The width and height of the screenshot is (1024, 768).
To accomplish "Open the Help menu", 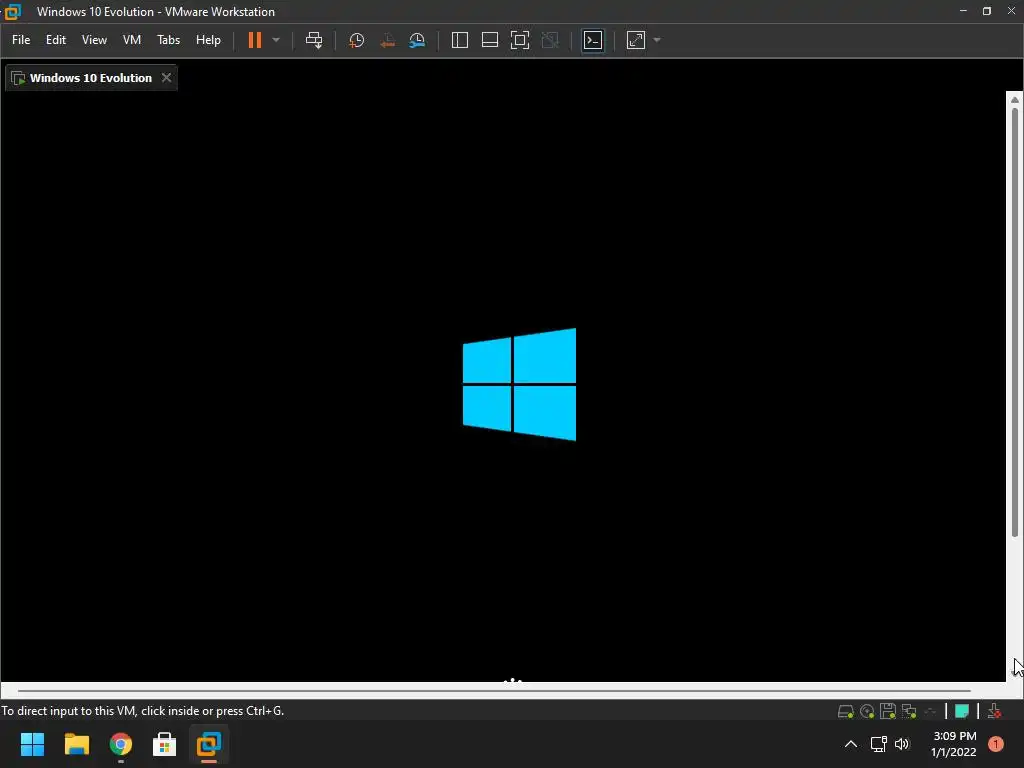I will 208,40.
